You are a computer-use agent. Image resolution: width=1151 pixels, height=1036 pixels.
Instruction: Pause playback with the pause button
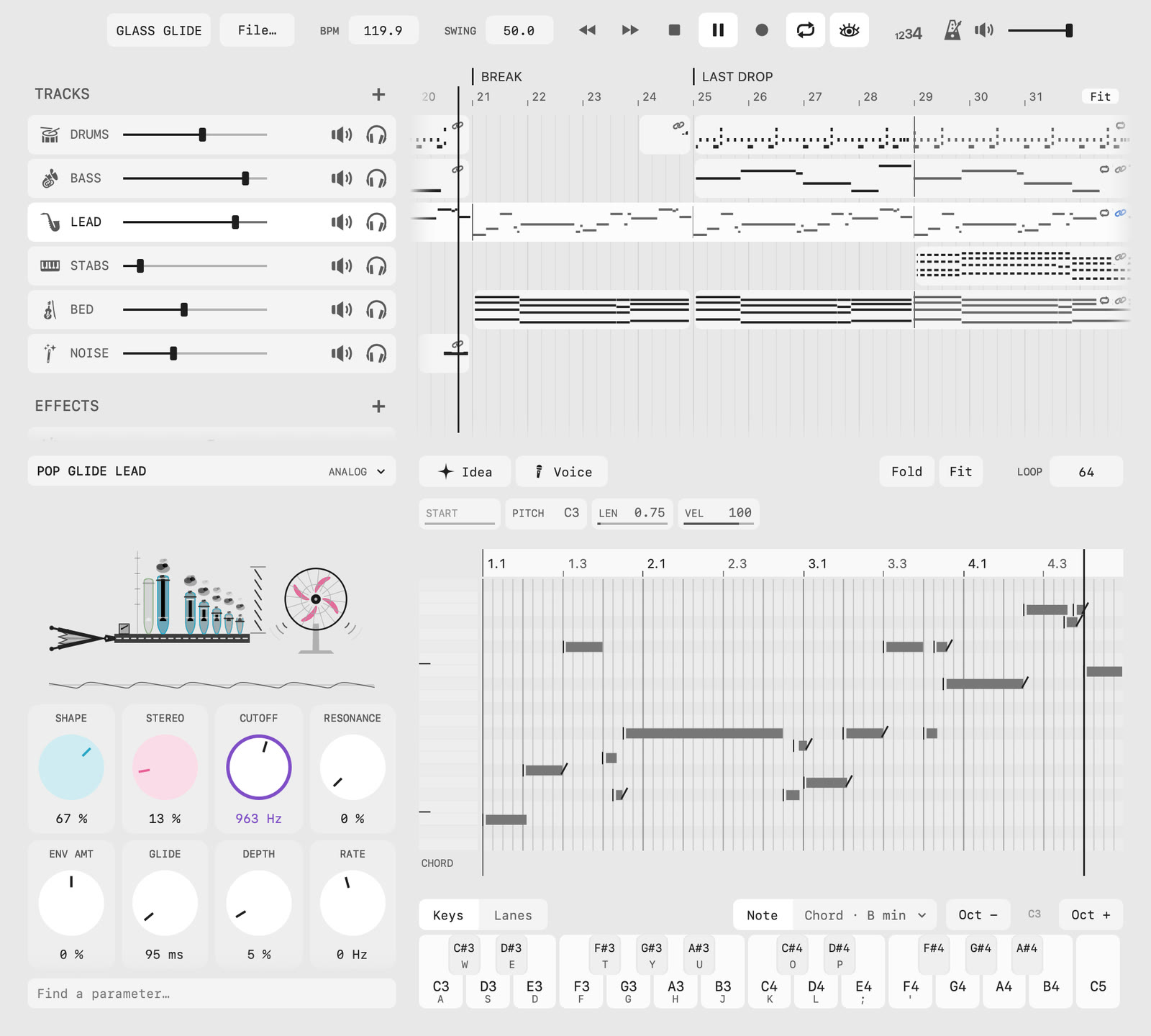[718, 30]
